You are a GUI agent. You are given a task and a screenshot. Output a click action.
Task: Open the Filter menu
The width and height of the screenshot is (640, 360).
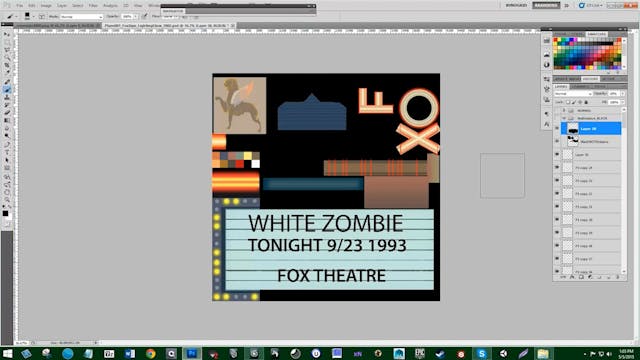click(93, 6)
